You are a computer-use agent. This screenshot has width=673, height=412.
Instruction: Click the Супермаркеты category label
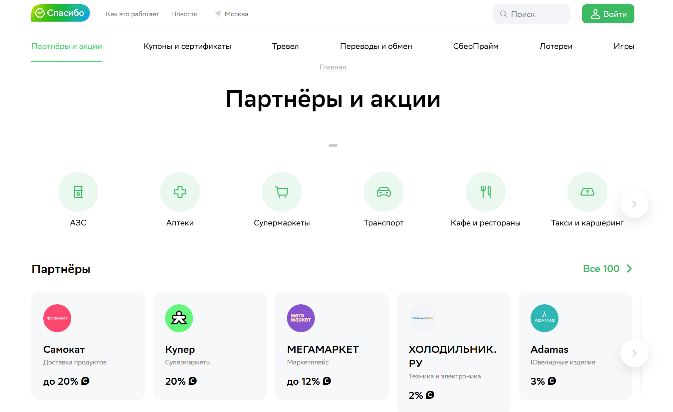click(x=282, y=223)
